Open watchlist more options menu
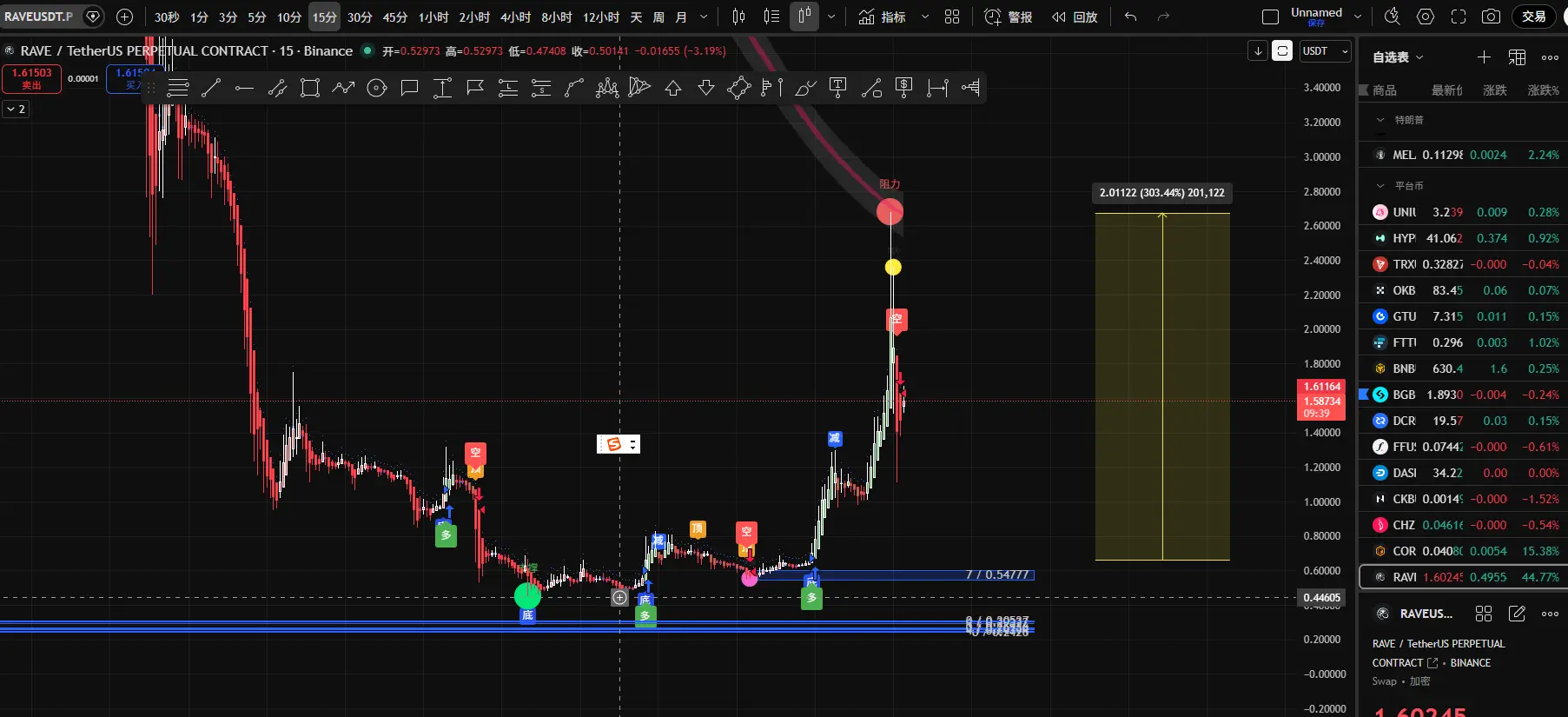The image size is (1568, 717). (x=1550, y=57)
